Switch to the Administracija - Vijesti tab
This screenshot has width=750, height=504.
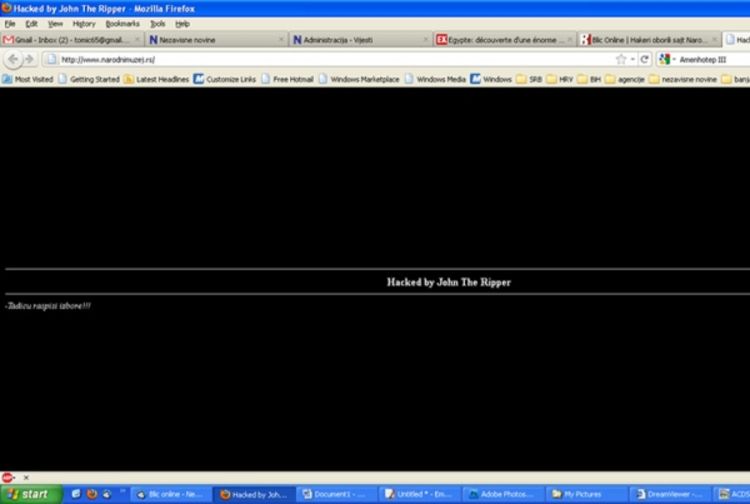(x=361, y=40)
